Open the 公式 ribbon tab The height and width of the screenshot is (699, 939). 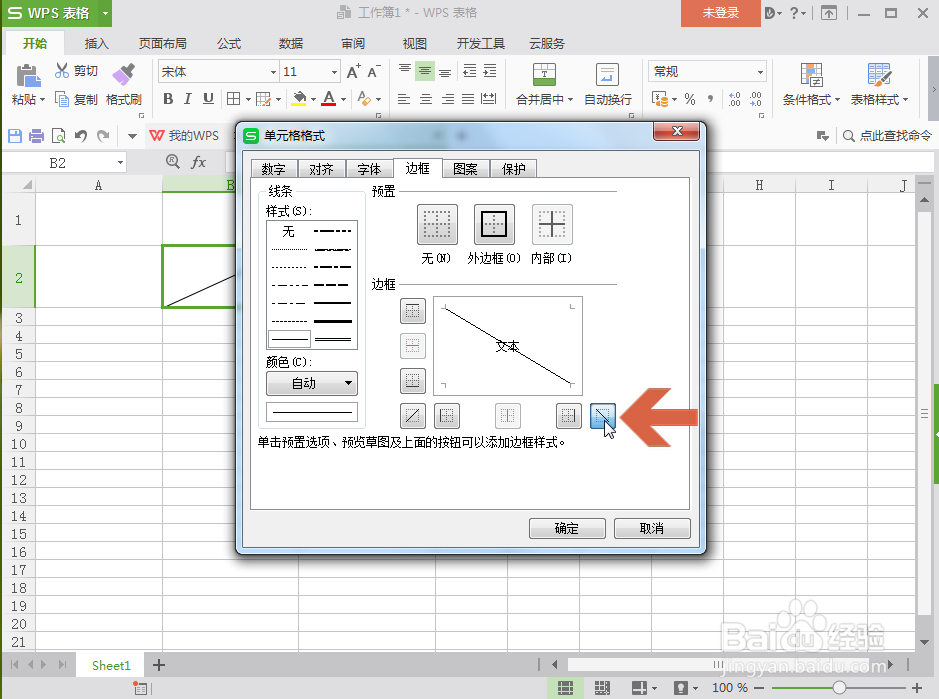point(229,43)
